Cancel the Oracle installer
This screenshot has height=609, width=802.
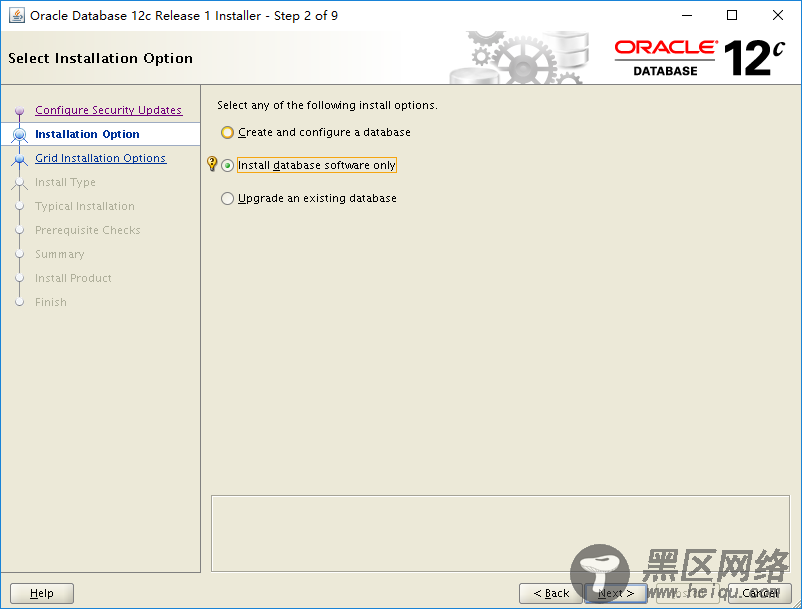click(760, 593)
